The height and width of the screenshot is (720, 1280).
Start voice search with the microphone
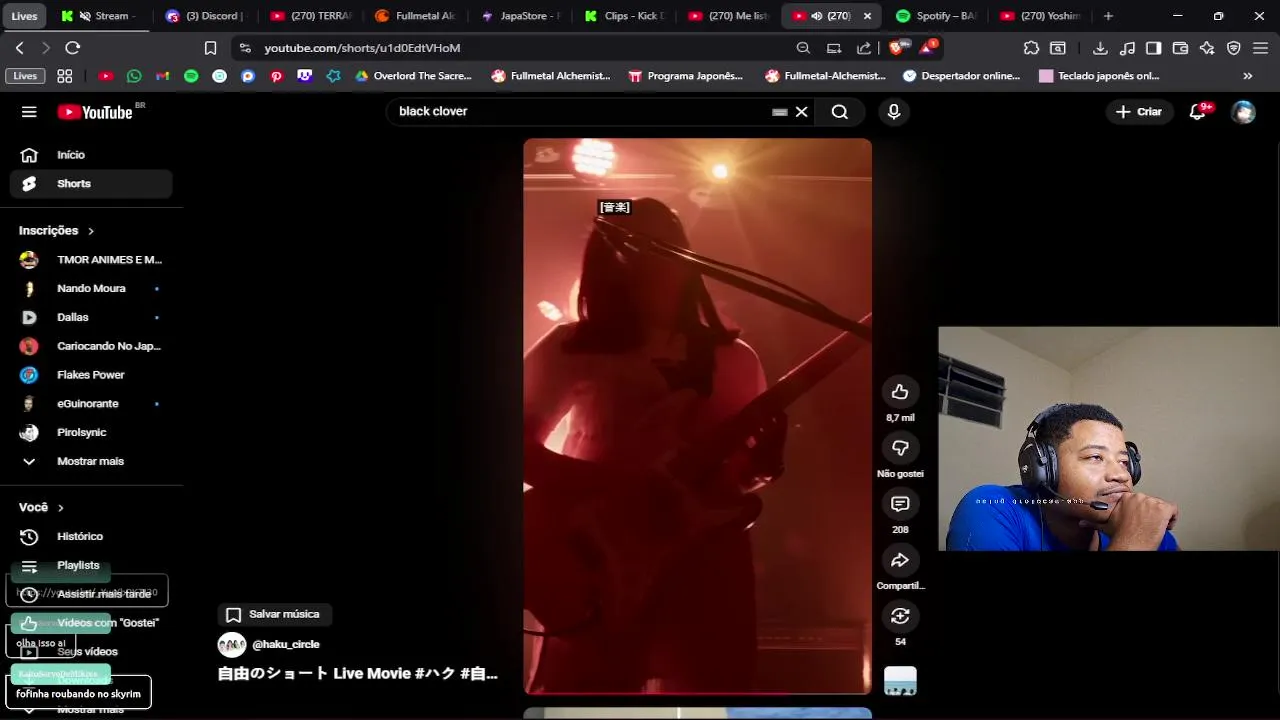[894, 112]
